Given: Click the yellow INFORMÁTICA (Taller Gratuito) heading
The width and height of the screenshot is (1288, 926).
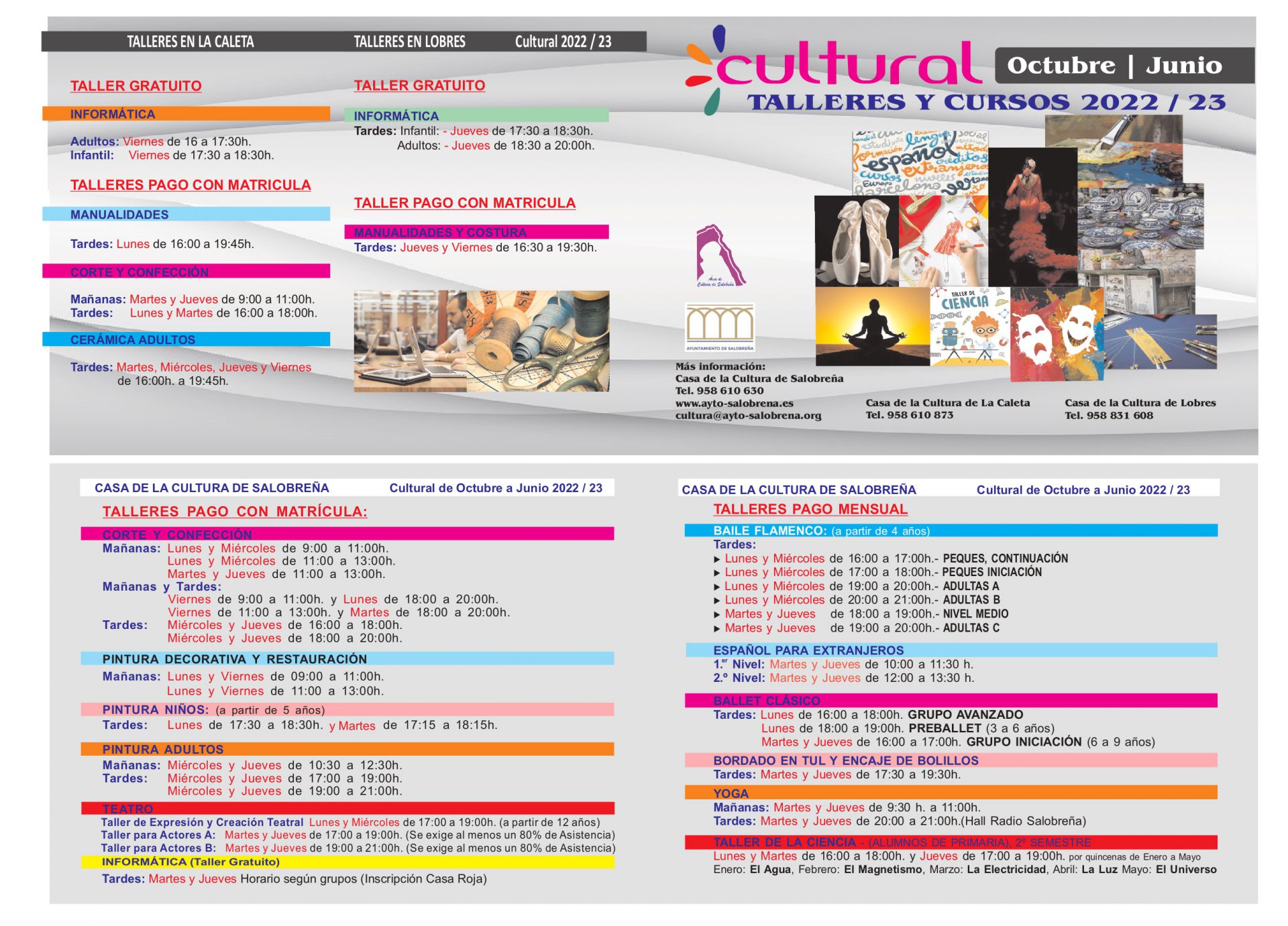Looking at the screenshot, I should click(191, 862).
